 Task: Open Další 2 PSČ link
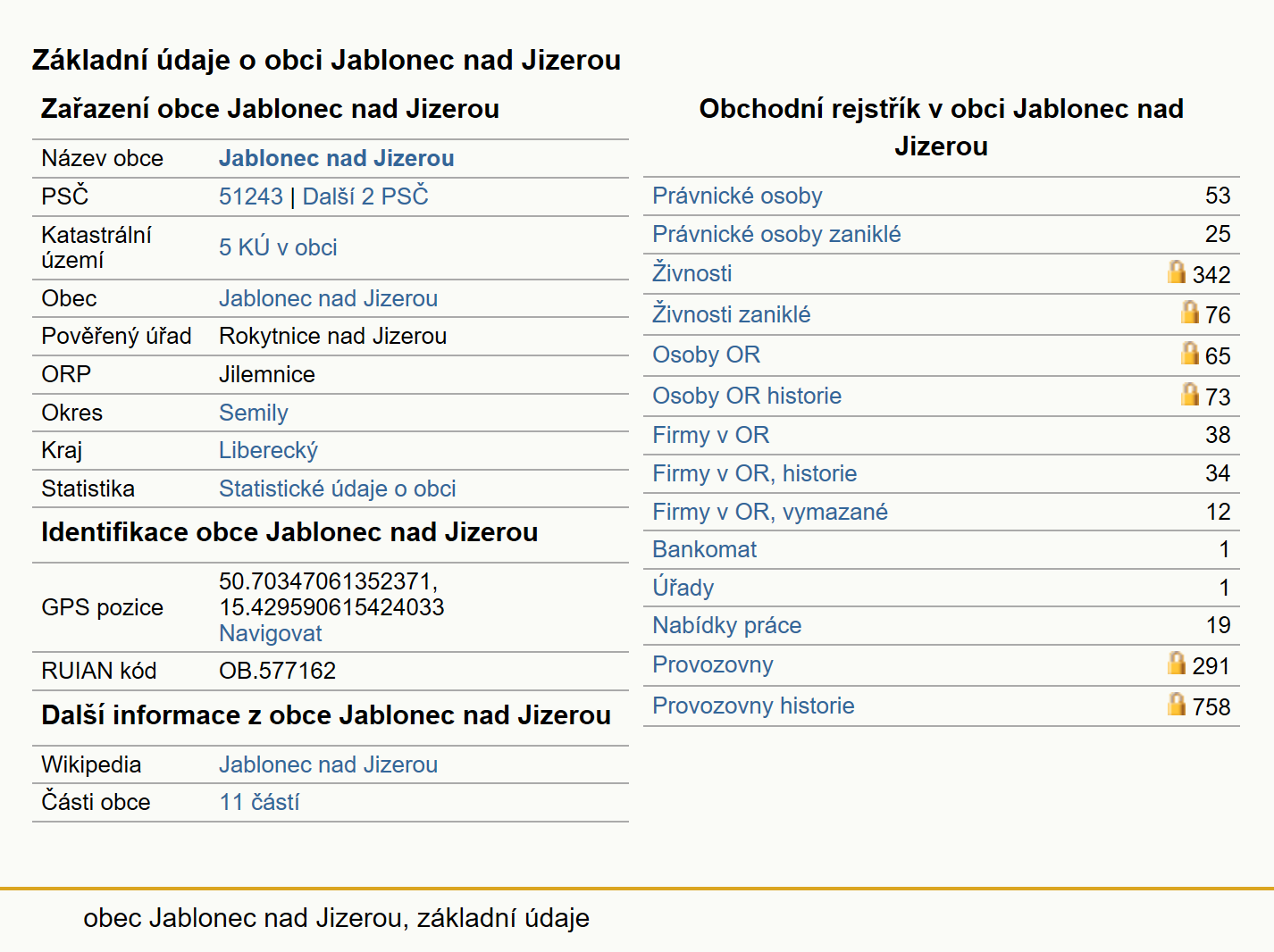[x=365, y=196]
